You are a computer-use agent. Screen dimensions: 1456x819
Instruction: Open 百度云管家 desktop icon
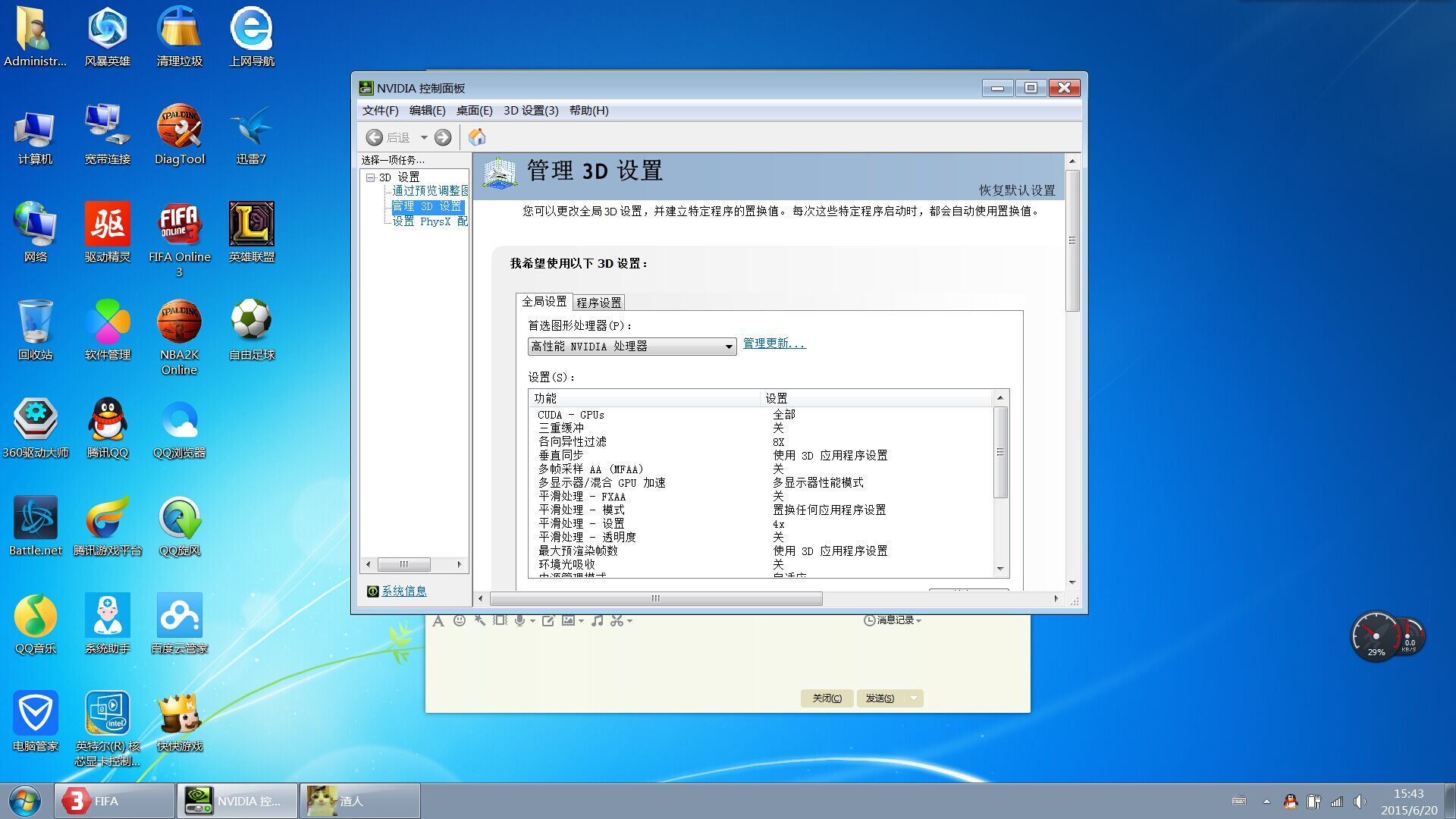[179, 624]
